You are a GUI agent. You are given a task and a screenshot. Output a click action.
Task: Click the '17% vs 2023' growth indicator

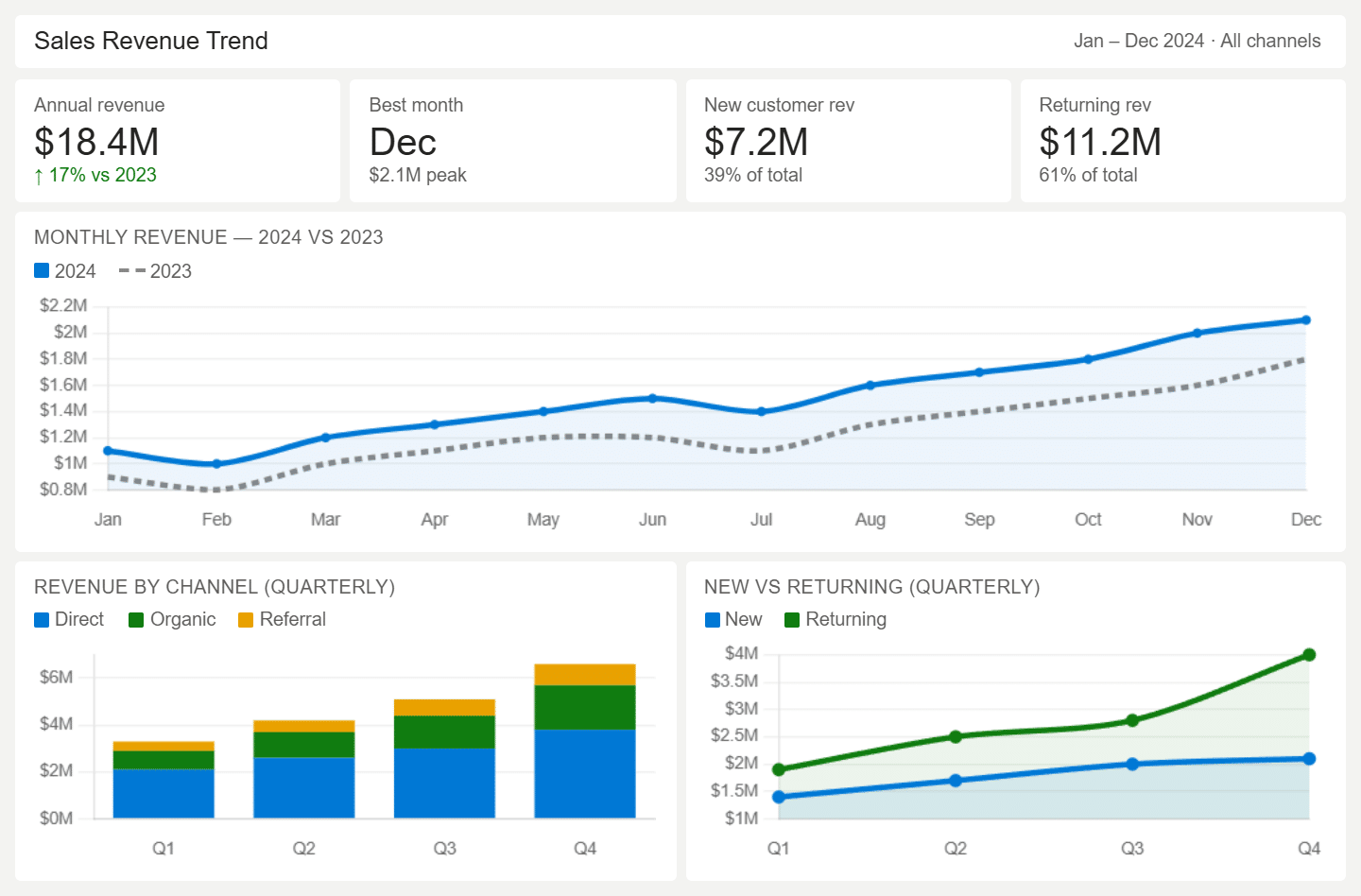pos(95,175)
